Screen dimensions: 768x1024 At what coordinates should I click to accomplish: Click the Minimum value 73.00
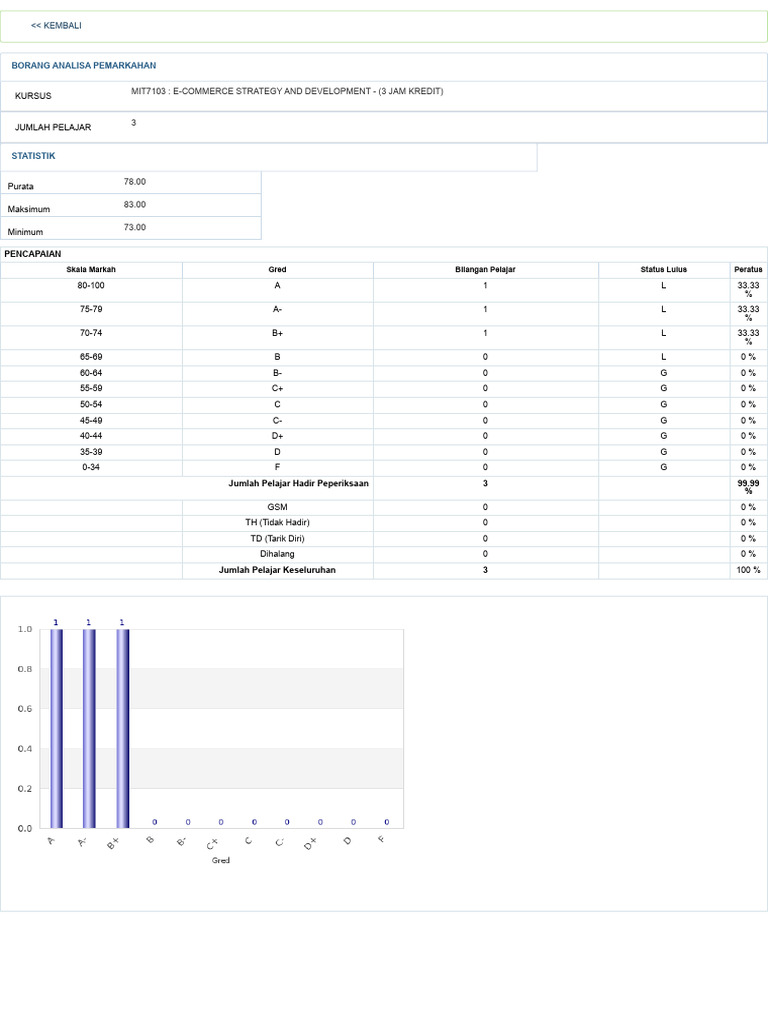tap(135, 227)
